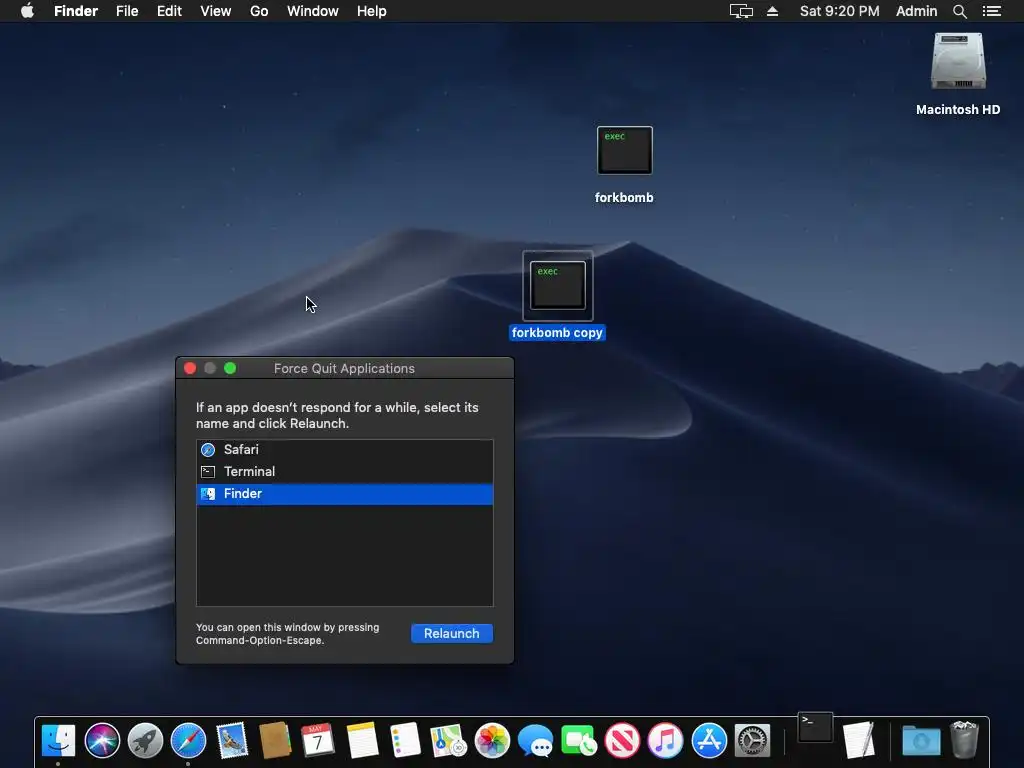Open TextEdit paper-and-pen icon in Dock

pos(859,741)
